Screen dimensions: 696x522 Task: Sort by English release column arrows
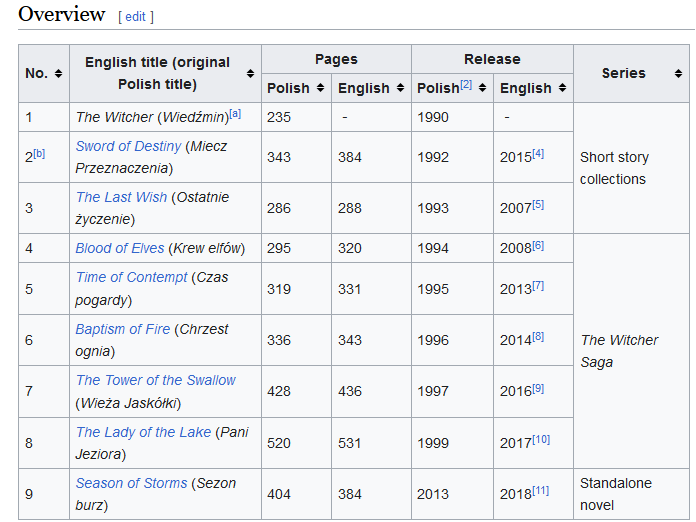(562, 88)
